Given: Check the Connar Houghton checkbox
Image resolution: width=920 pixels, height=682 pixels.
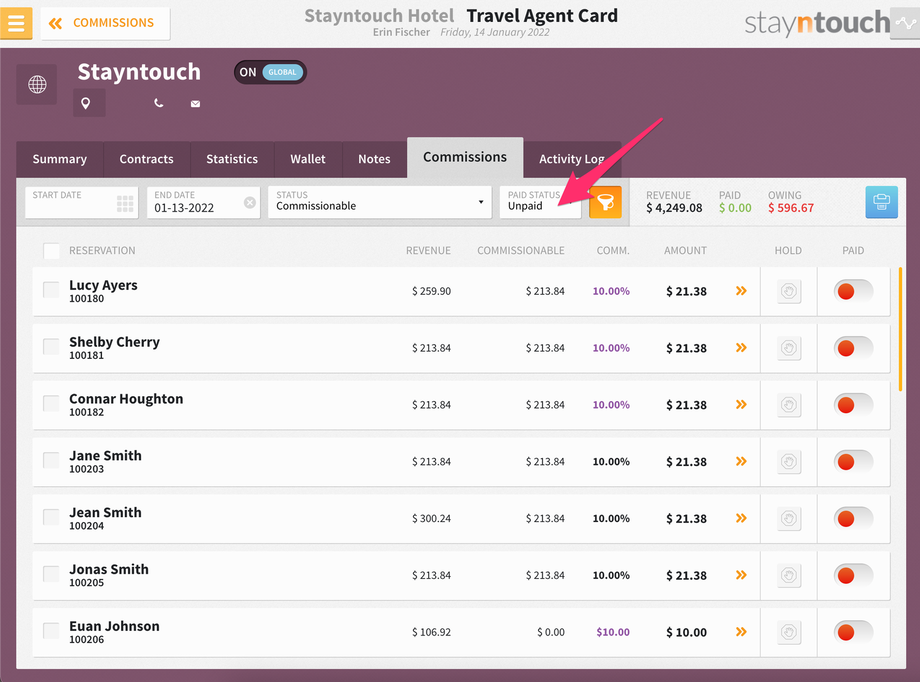Looking at the screenshot, I should pos(51,403).
